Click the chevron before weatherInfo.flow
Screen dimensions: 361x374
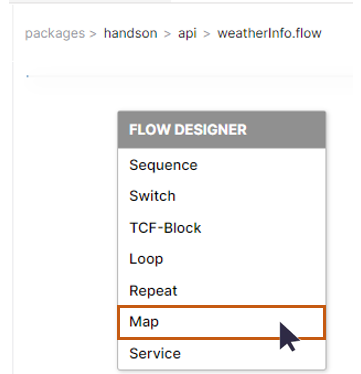(x=207, y=34)
